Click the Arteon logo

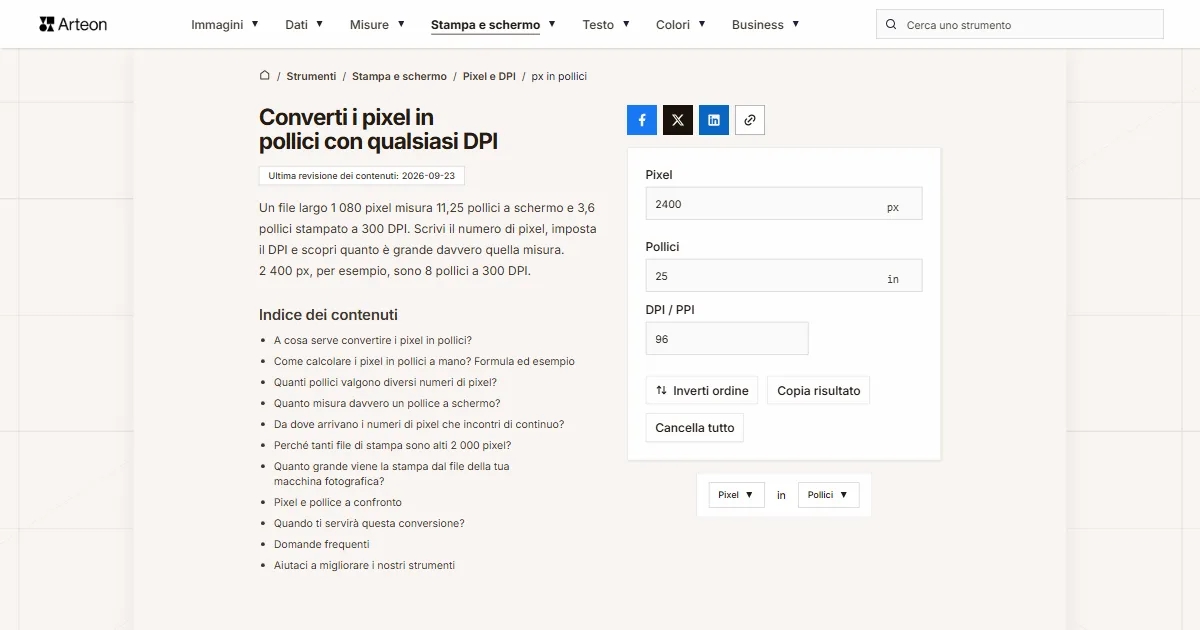coord(73,24)
